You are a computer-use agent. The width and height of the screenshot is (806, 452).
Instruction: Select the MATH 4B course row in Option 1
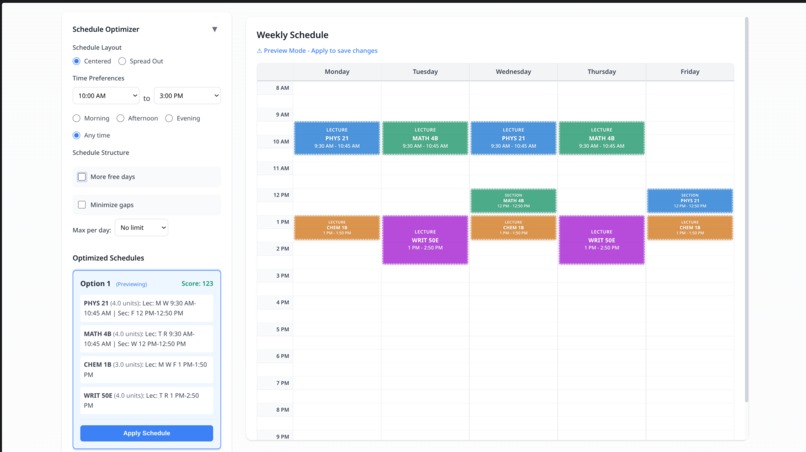pyautogui.click(x=146, y=339)
